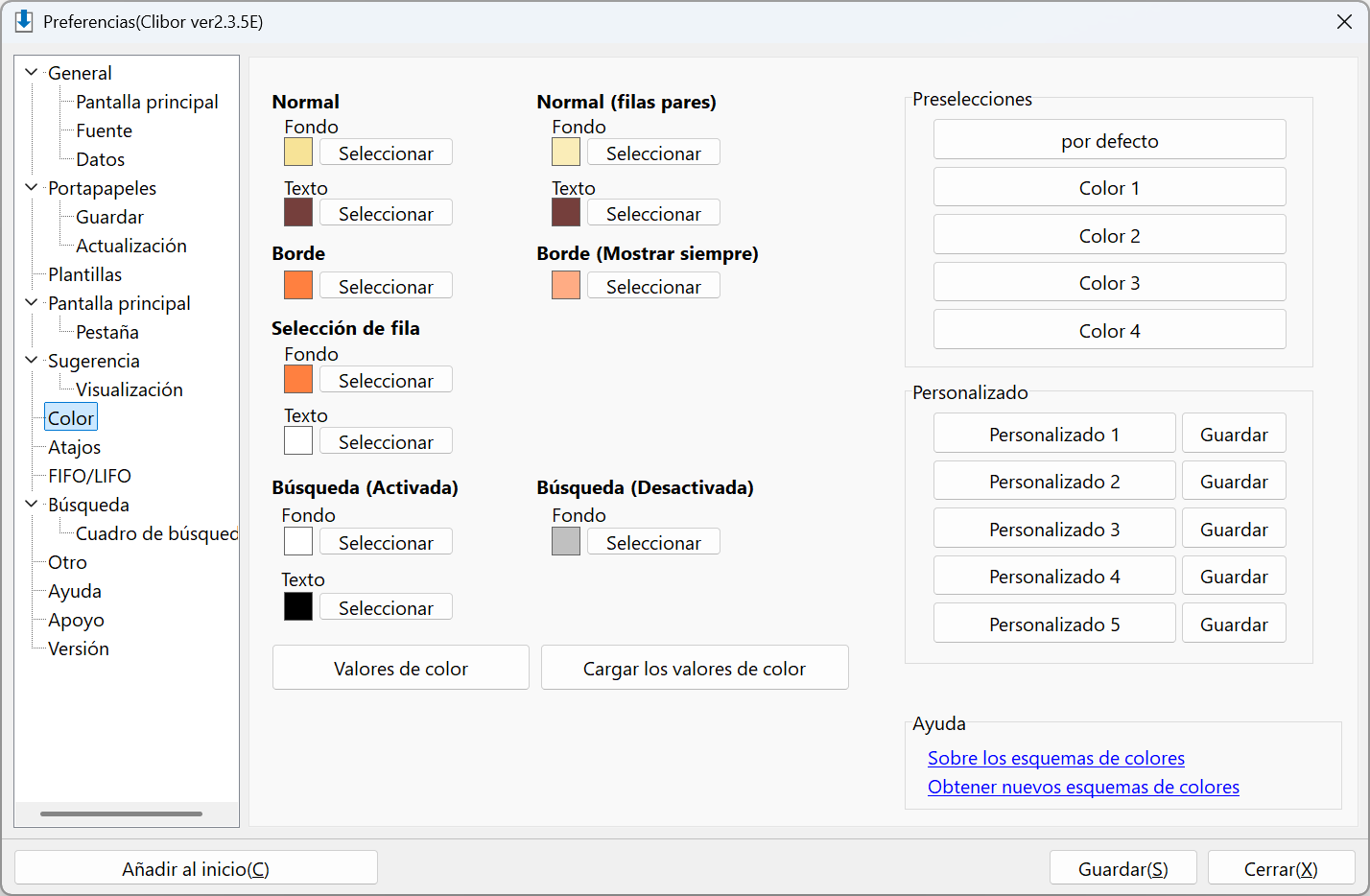Image resolution: width=1370 pixels, height=896 pixels.
Task: Open FIFO/LIFO settings
Action: click(89, 476)
